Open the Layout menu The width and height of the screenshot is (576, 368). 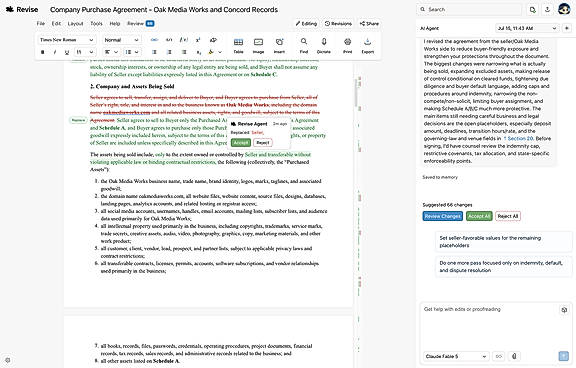[75, 24]
